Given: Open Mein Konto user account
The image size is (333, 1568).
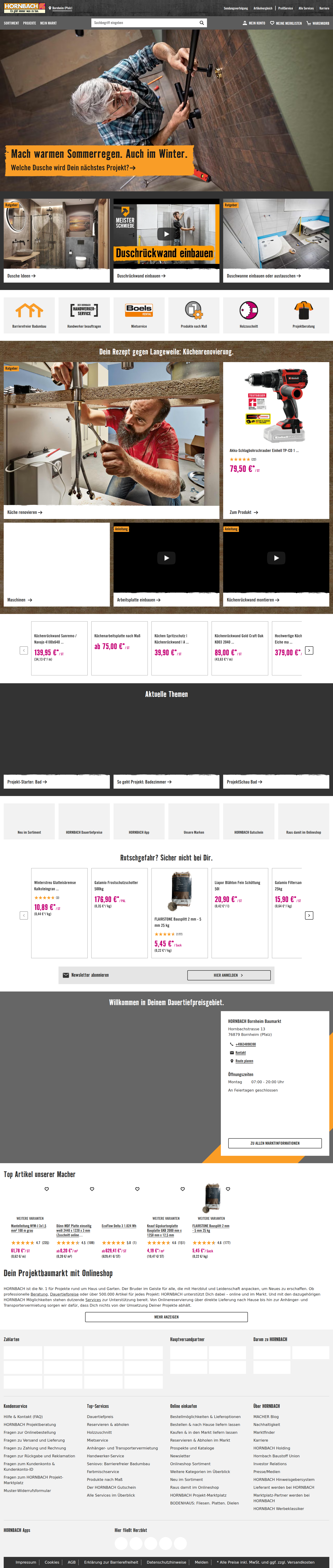Looking at the screenshot, I should tap(254, 23).
